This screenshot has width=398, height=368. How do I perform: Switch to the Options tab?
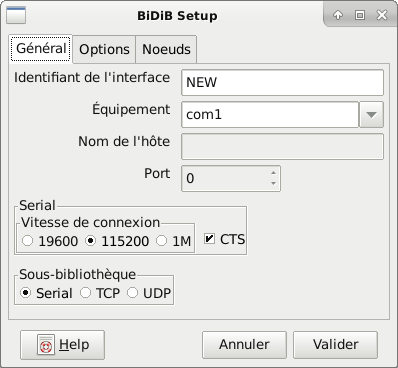pyautogui.click(x=104, y=49)
